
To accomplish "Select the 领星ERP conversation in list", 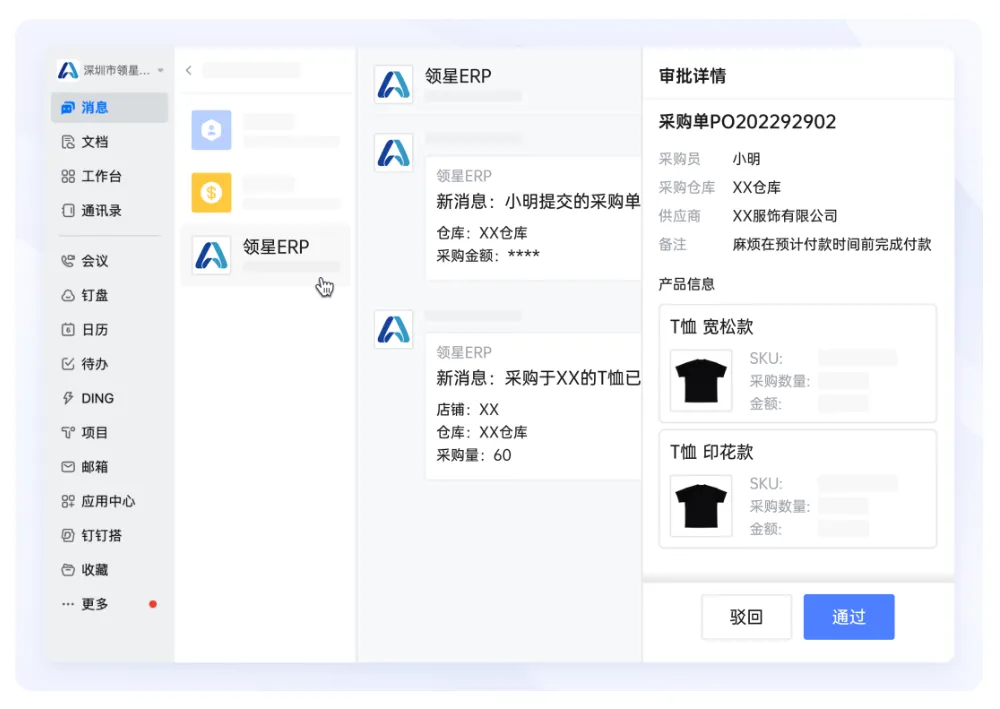I will pyautogui.click(x=266, y=255).
